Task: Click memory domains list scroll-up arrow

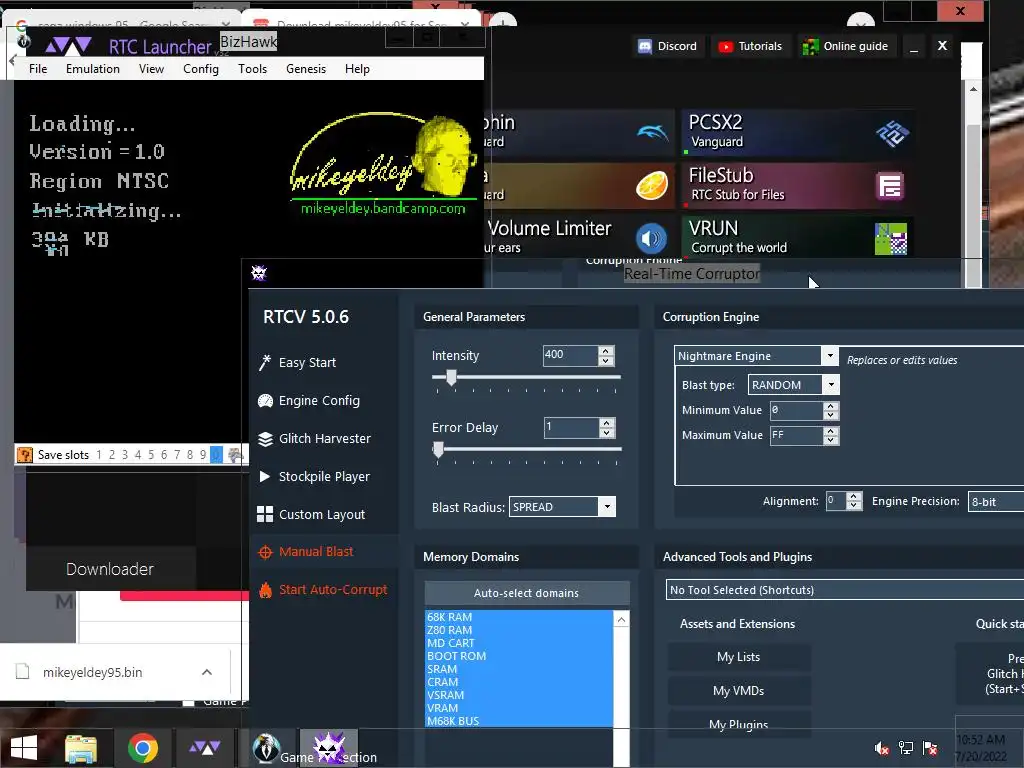Action: click(622, 619)
